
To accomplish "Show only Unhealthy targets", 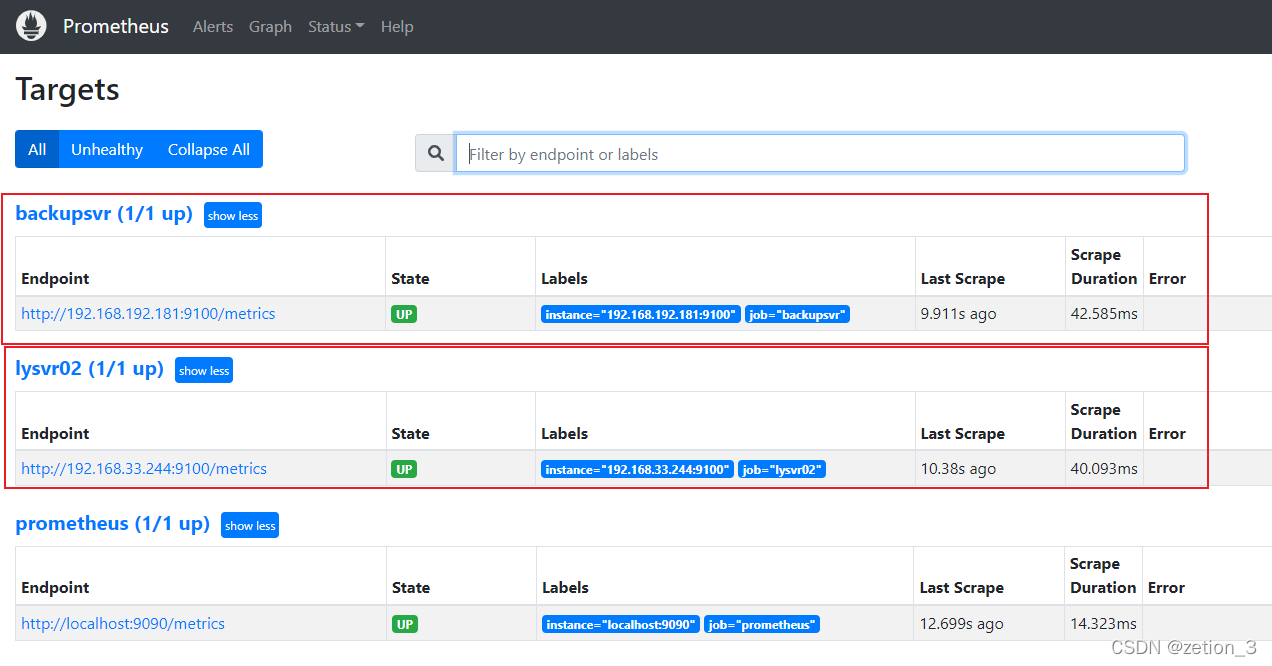I will 107,149.
